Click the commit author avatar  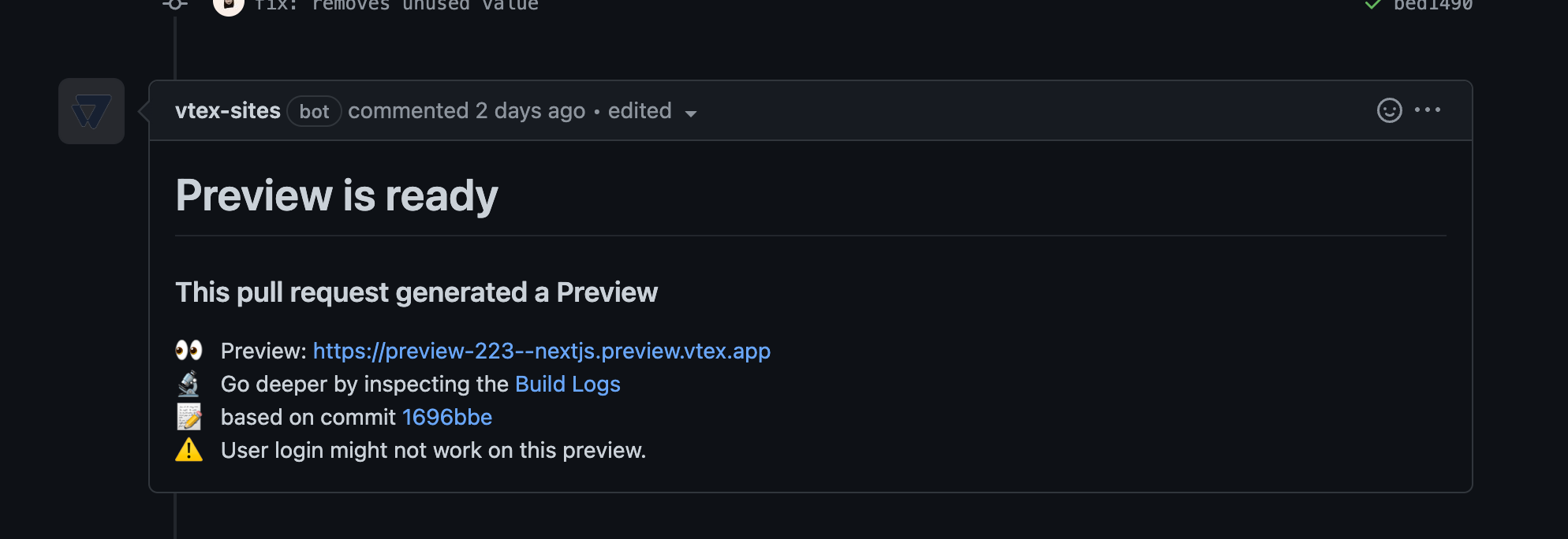coord(229,6)
